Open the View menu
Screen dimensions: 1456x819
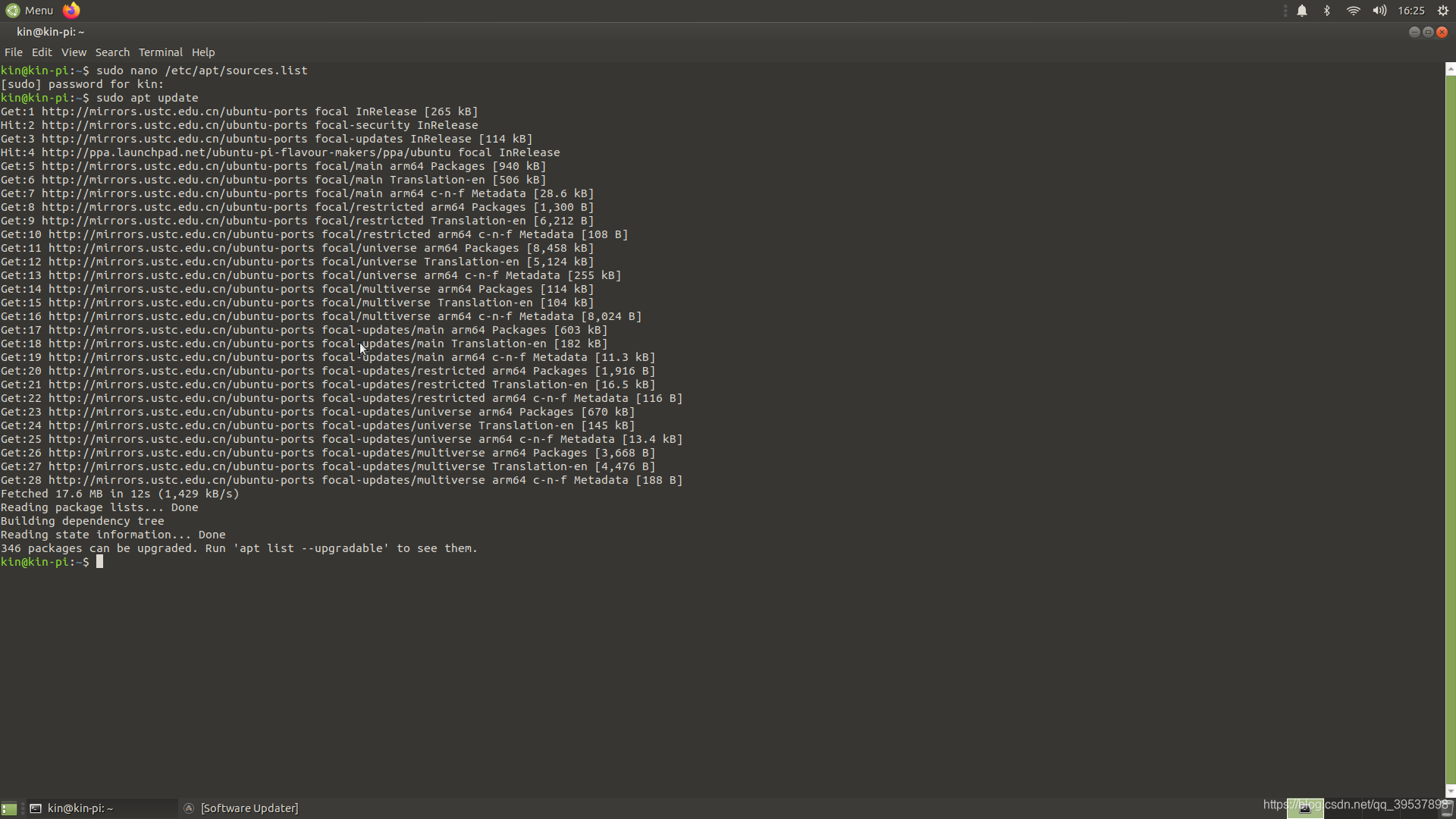click(74, 52)
